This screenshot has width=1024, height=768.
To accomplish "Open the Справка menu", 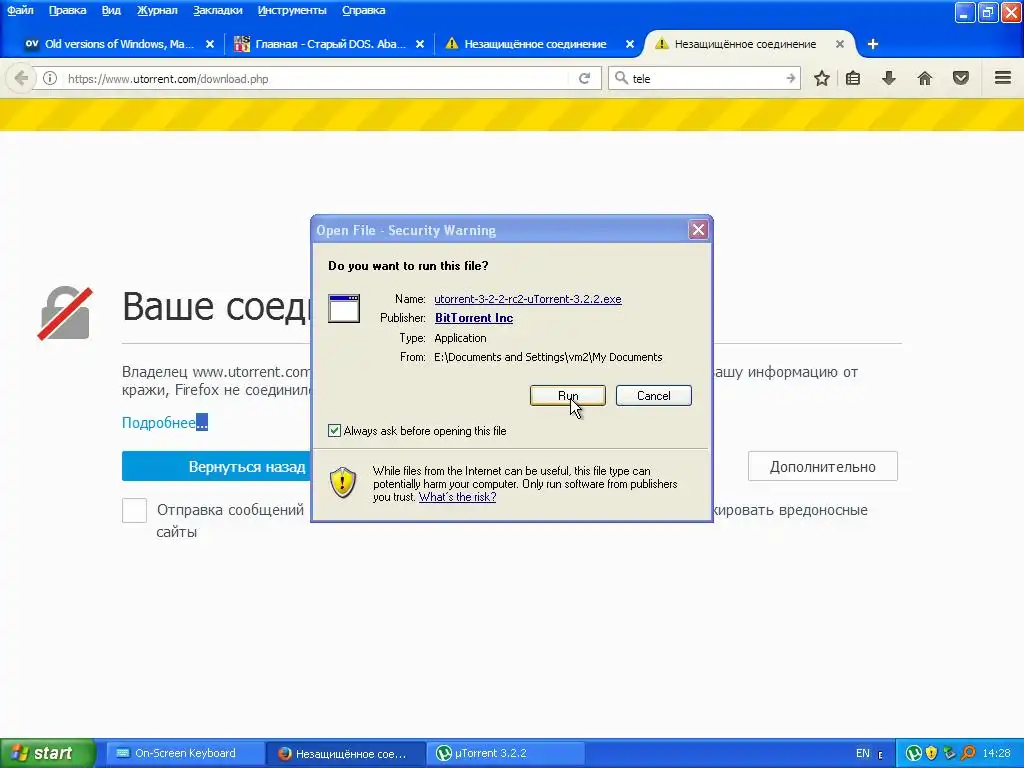I will point(364,10).
